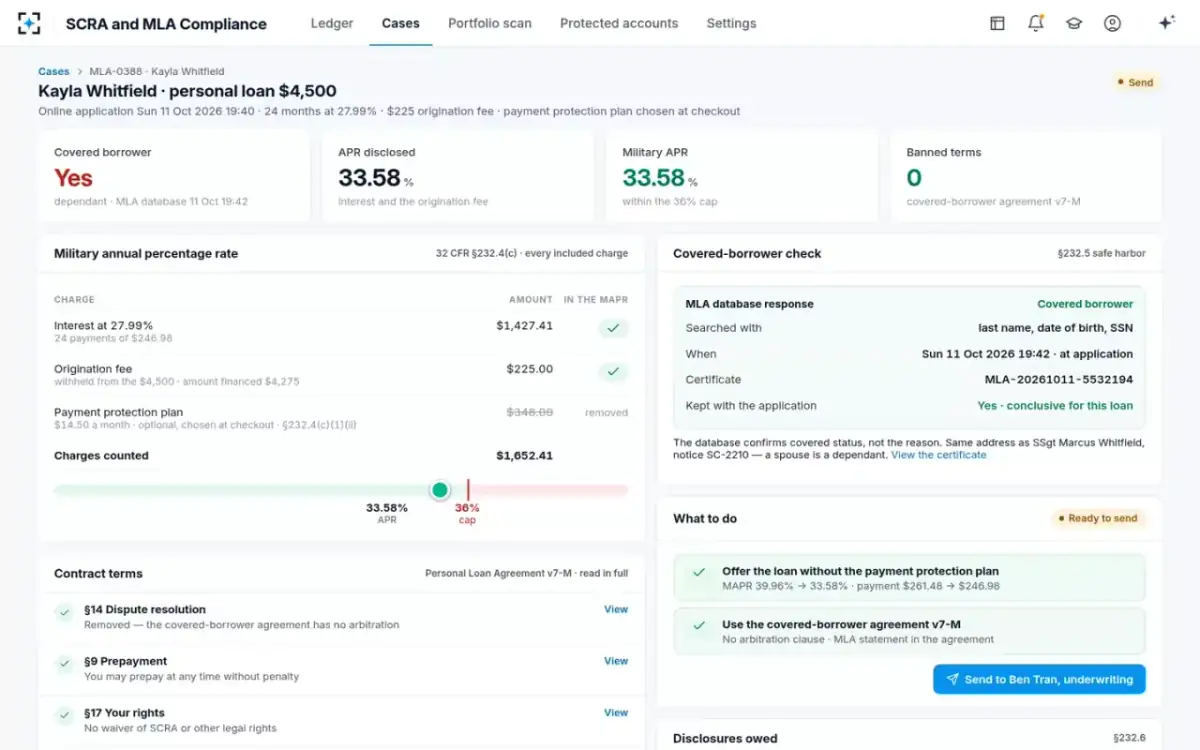Follow the Cases breadcrumb link

point(54,72)
